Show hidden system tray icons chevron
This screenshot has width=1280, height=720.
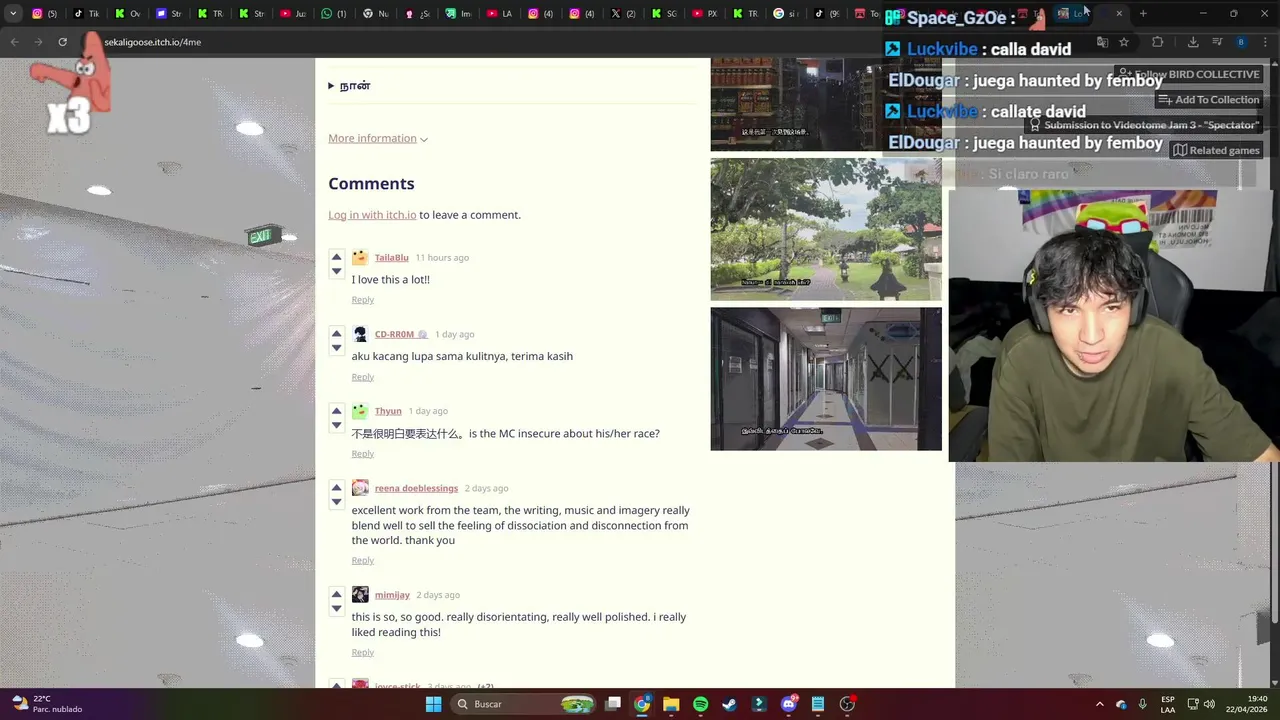pyautogui.click(x=1099, y=704)
